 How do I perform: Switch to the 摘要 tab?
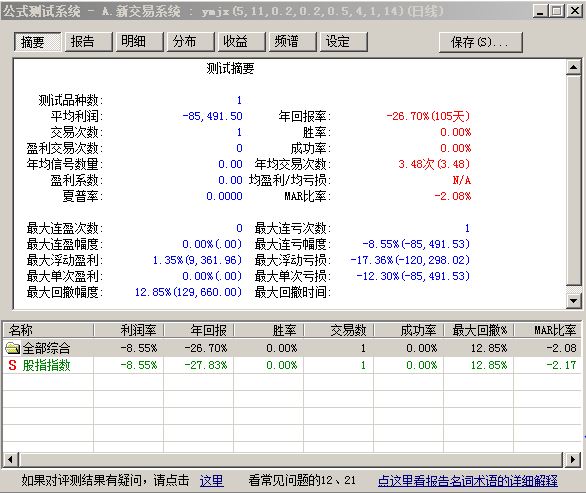[x=37, y=41]
